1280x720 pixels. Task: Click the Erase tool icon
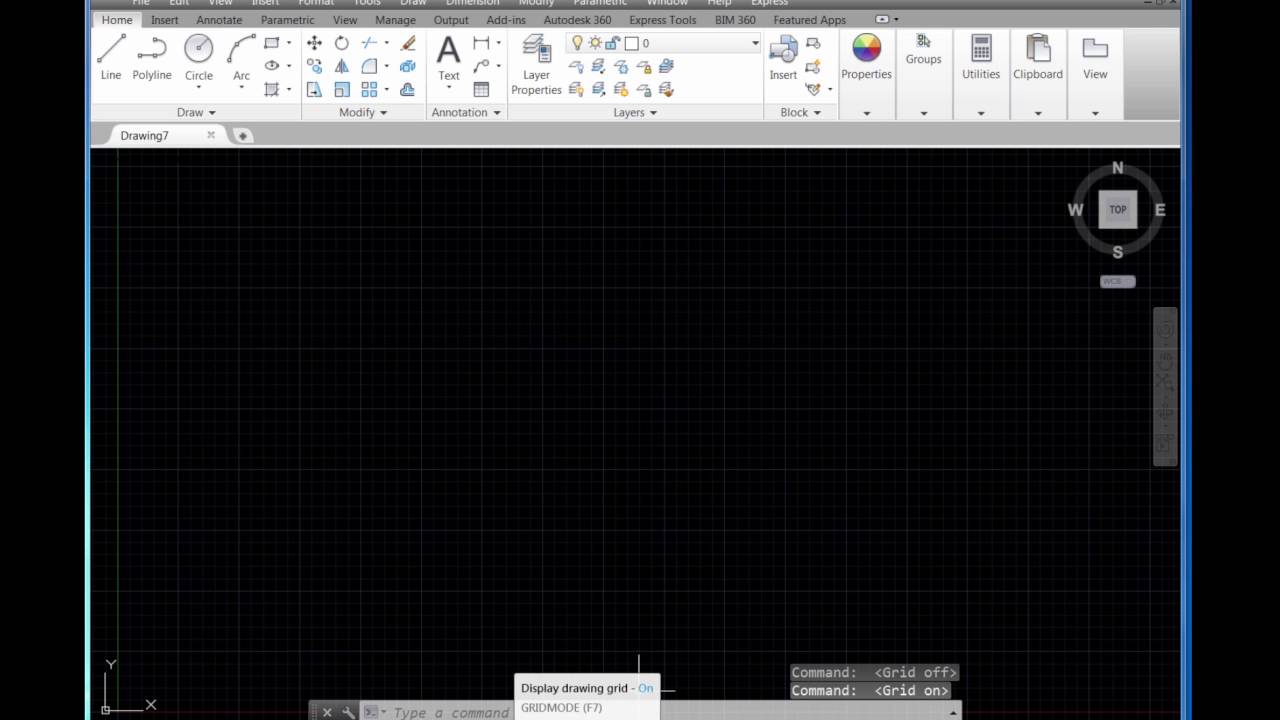[x=408, y=43]
